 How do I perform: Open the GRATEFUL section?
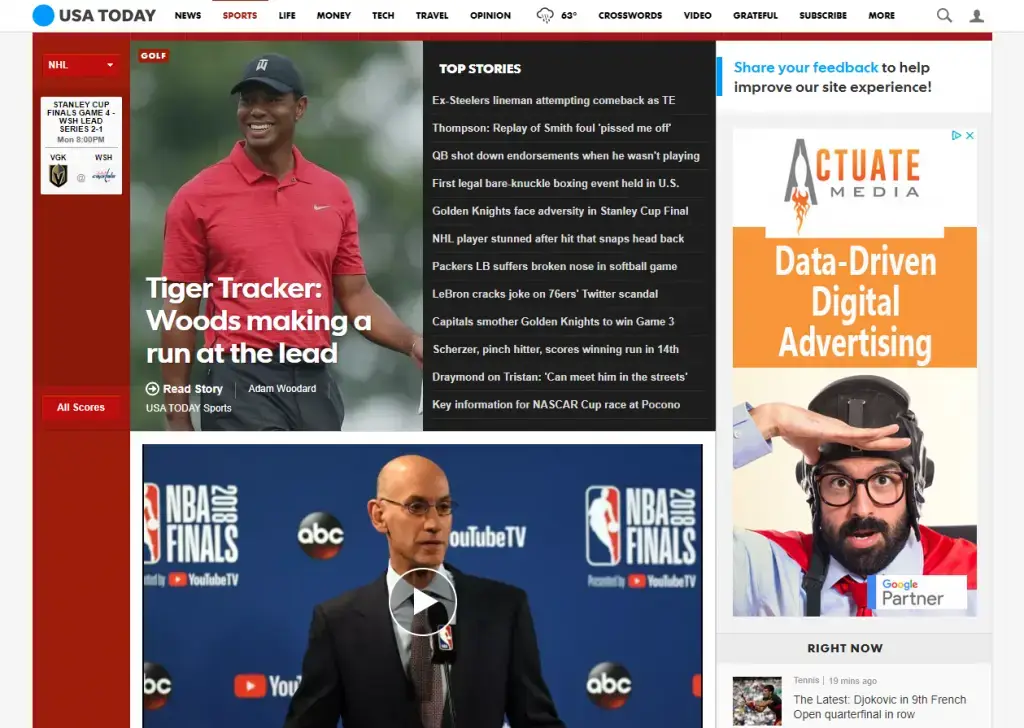[755, 15]
